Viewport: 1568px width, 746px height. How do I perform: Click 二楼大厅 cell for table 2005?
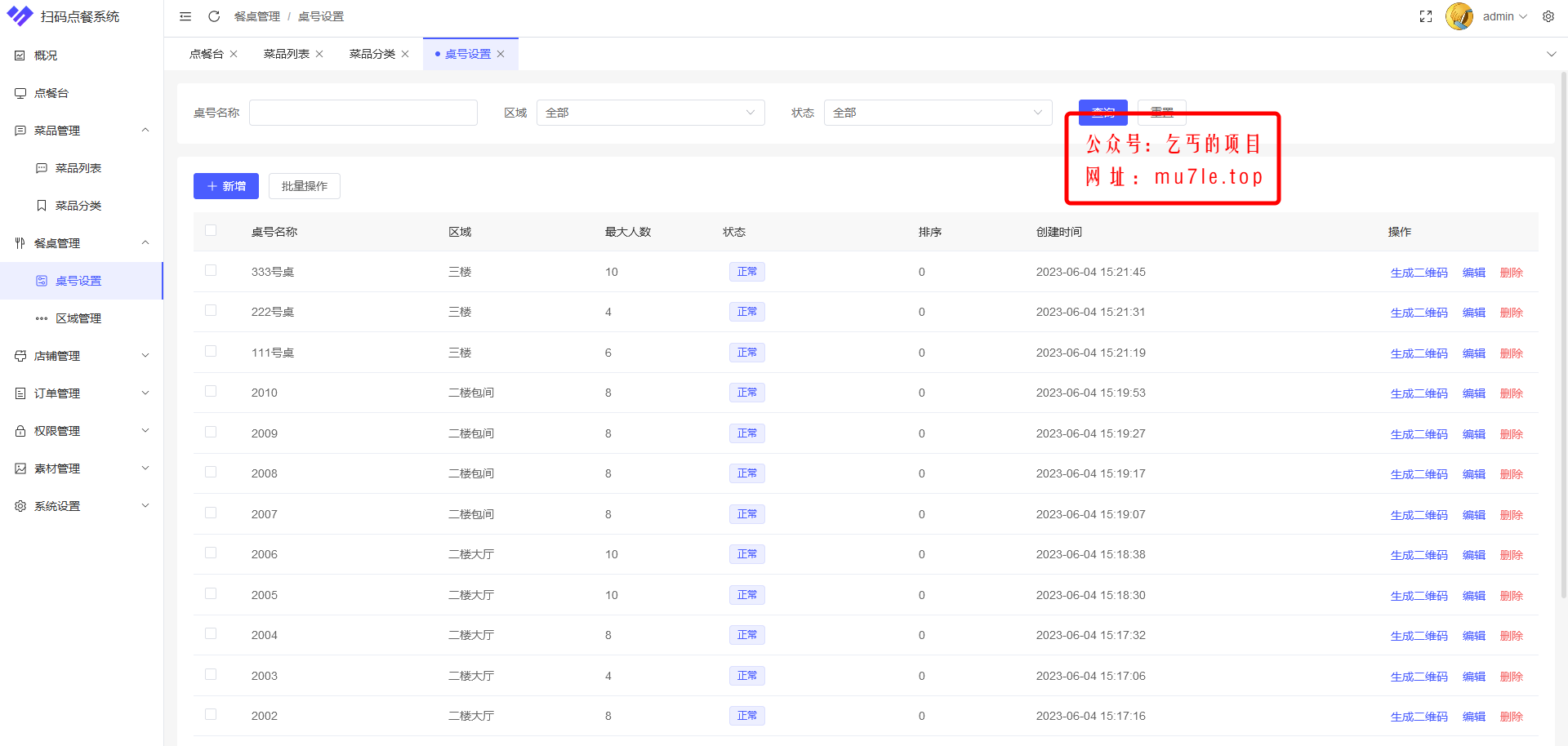click(x=471, y=595)
